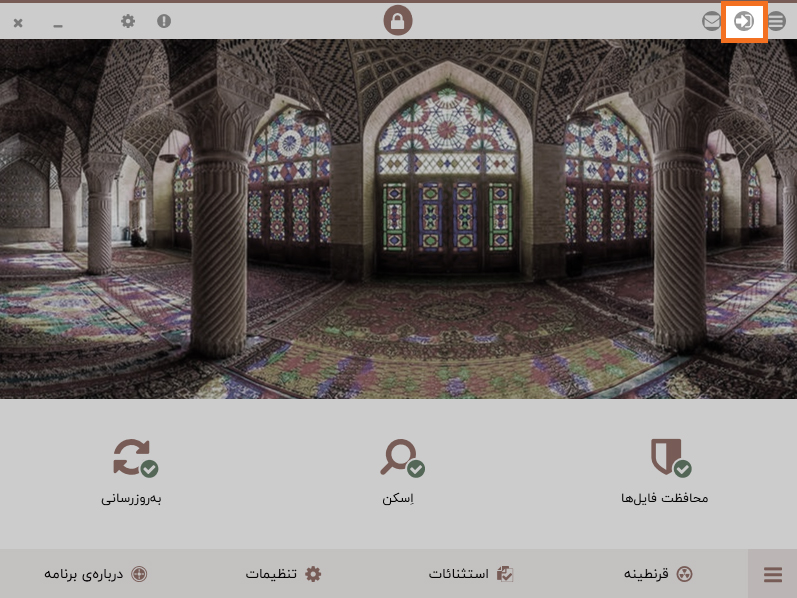
Task: Open درباره‌ی برنامه about tab
Action: click(96, 574)
